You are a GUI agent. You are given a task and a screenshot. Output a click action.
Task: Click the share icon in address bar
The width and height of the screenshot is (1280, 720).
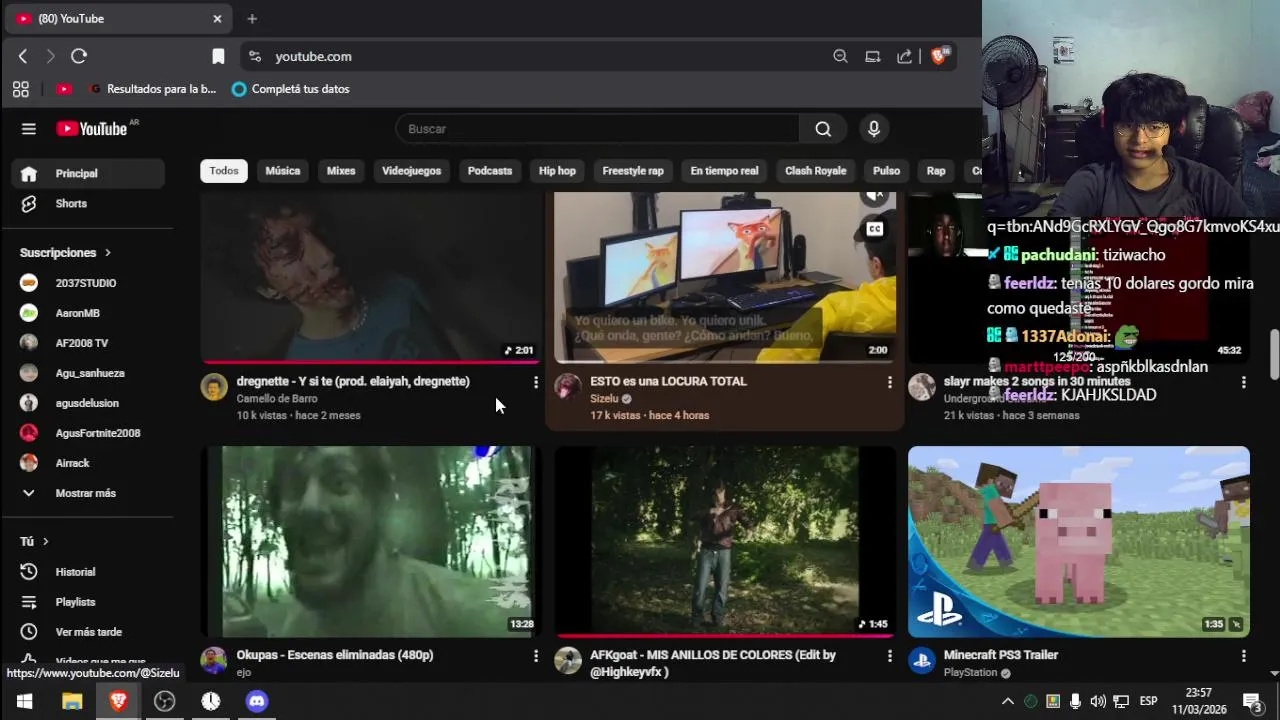pos(905,57)
